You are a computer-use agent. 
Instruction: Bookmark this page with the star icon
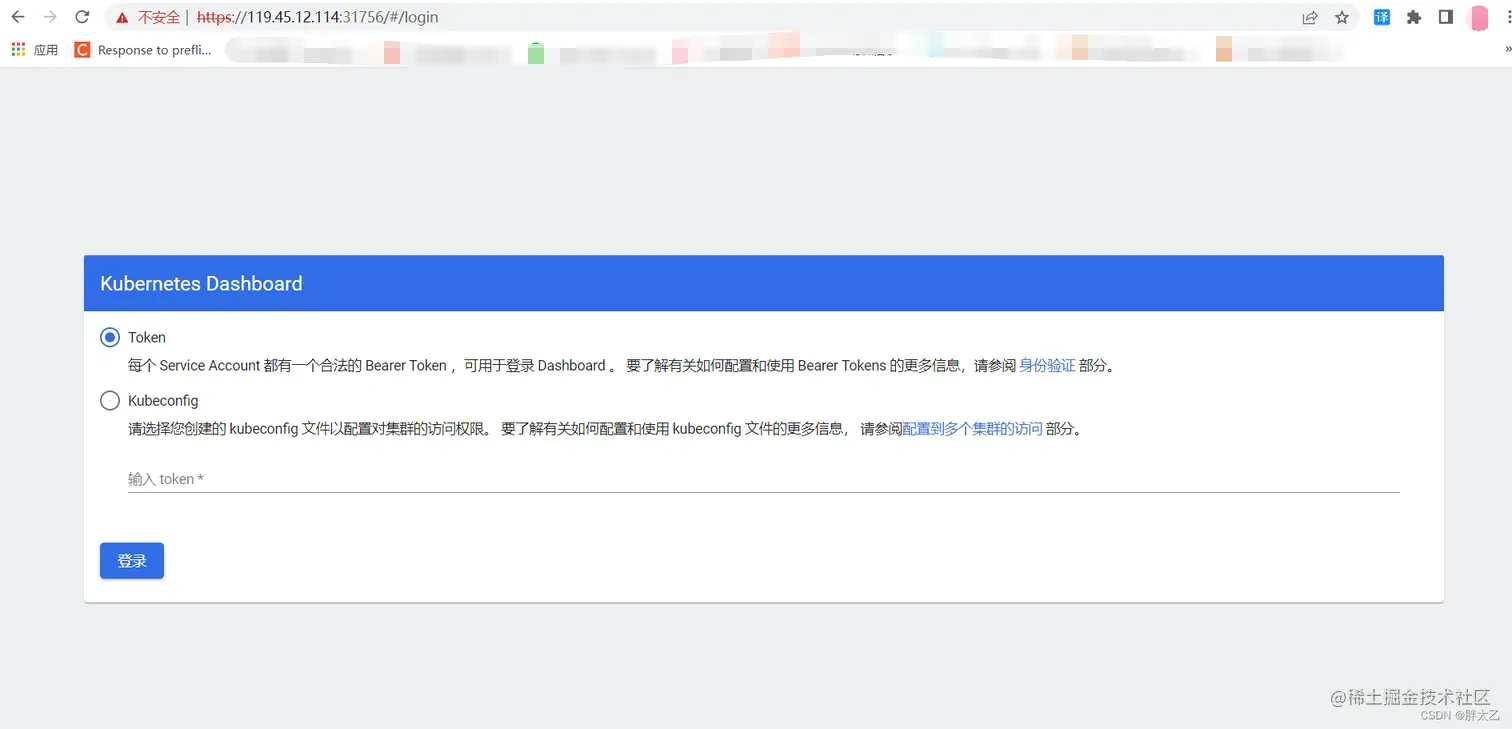(1342, 17)
